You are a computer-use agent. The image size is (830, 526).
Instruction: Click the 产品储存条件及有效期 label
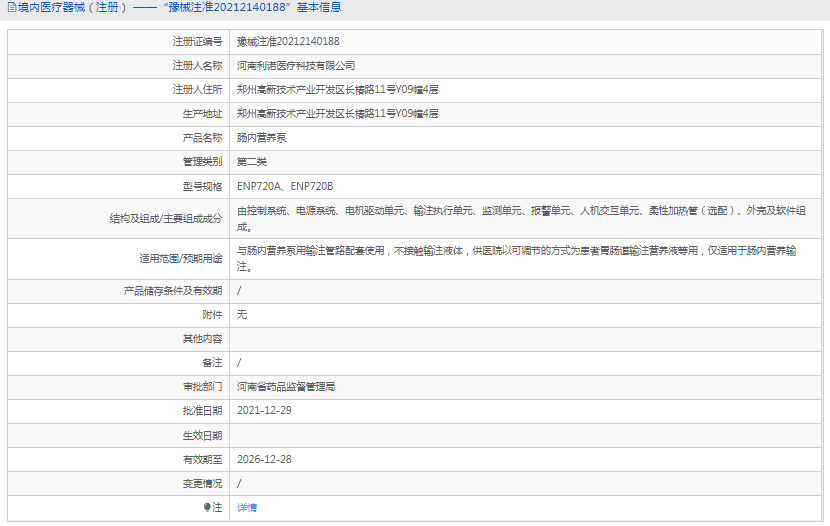pos(173,291)
